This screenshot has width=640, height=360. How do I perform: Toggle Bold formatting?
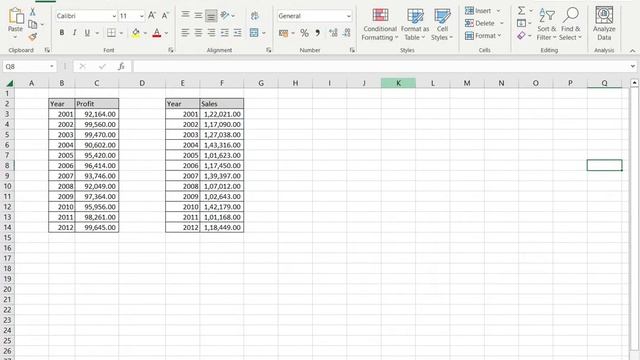tap(62, 33)
